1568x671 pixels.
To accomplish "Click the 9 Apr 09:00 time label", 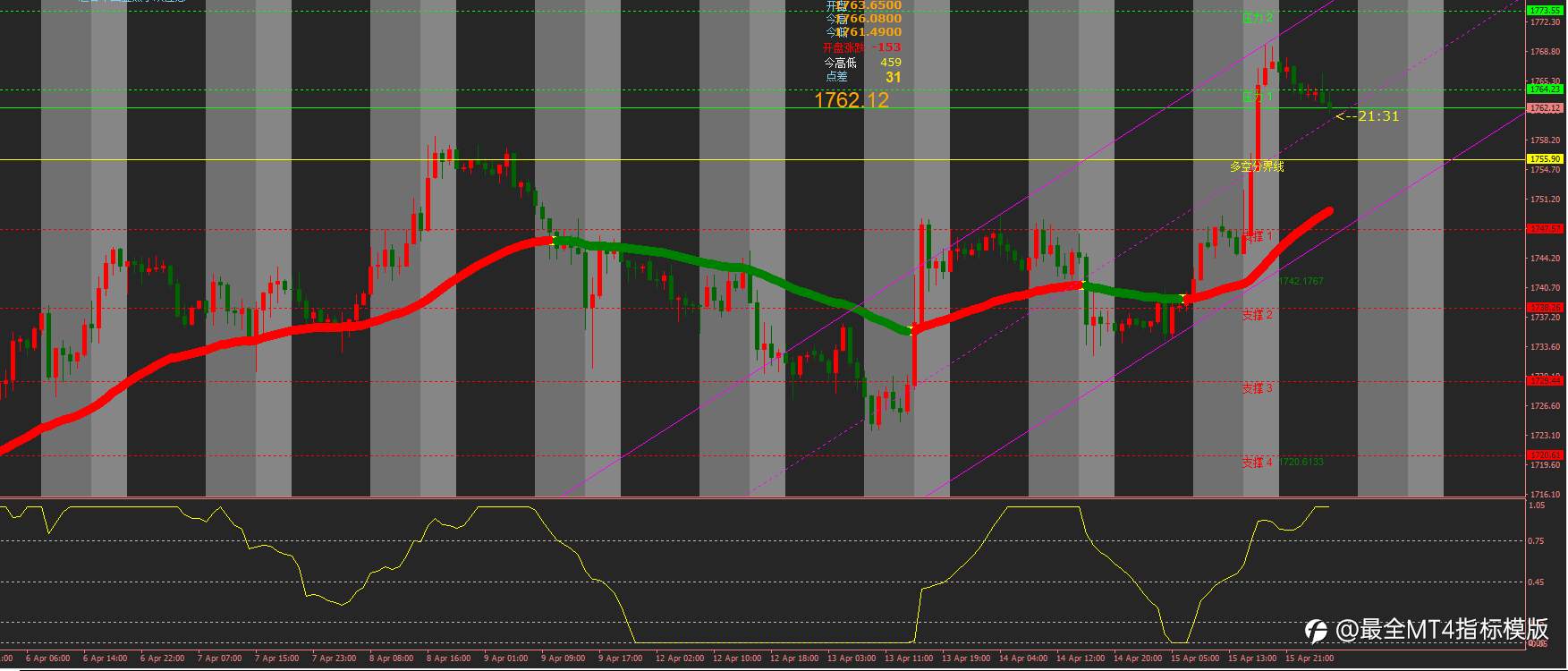I will pyautogui.click(x=564, y=658).
